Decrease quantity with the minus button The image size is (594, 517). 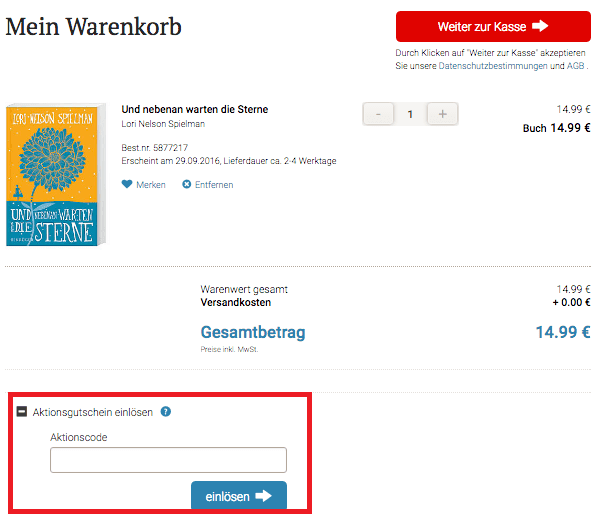click(378, 114)
